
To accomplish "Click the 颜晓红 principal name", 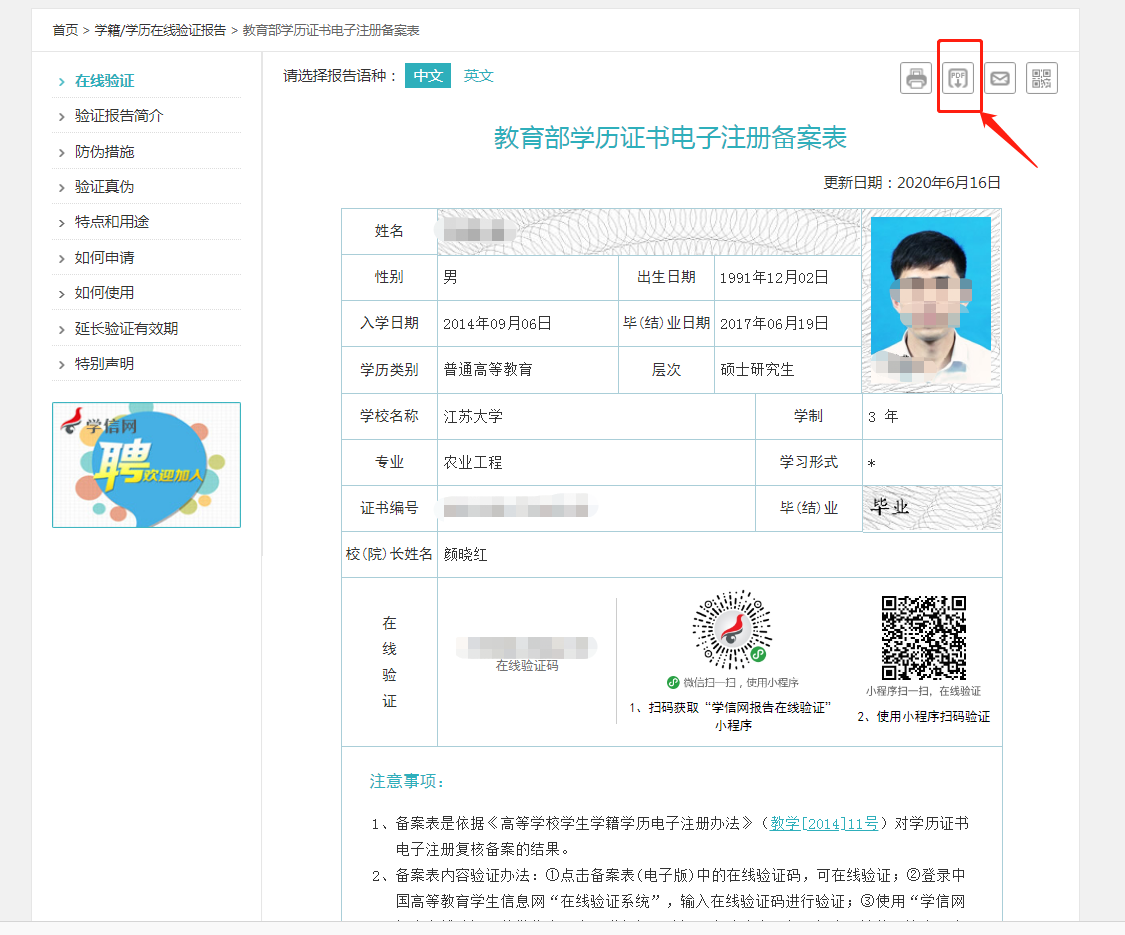I will coord(465,555).
